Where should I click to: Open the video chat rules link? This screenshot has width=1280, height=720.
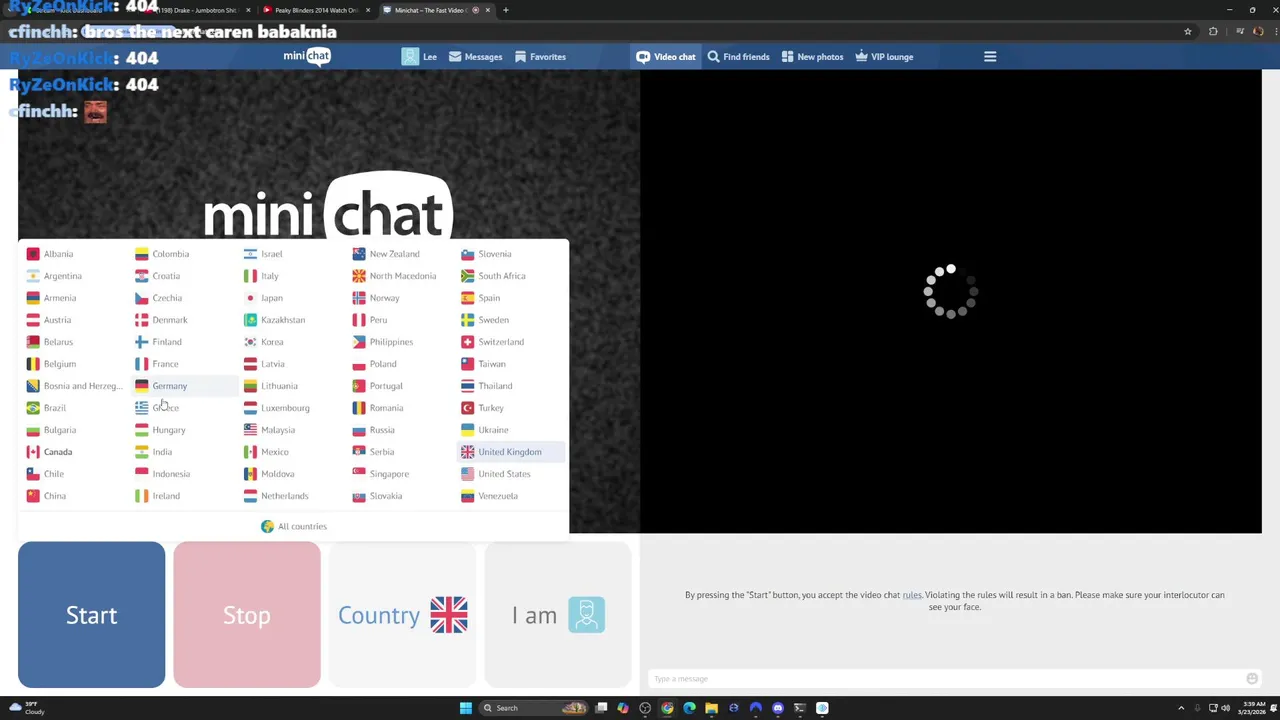(912, 595)
